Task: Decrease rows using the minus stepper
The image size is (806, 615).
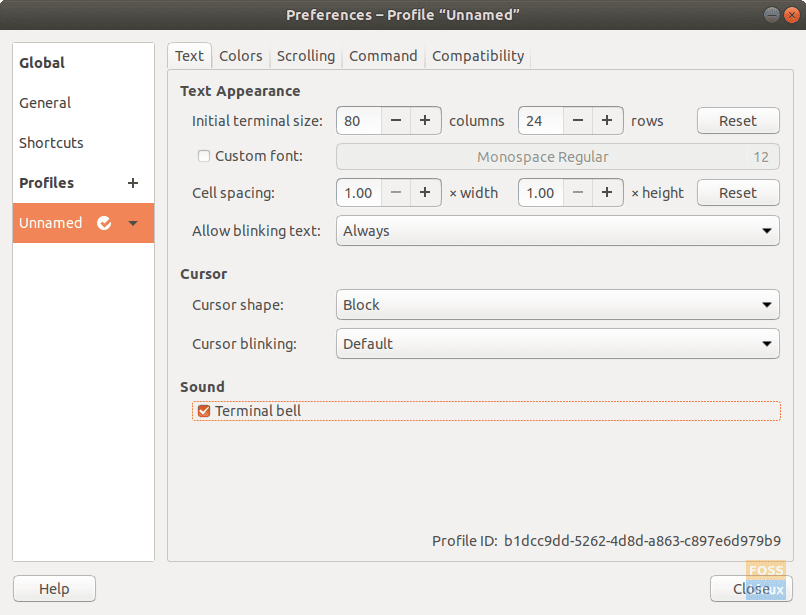Action: coord(578,120)
